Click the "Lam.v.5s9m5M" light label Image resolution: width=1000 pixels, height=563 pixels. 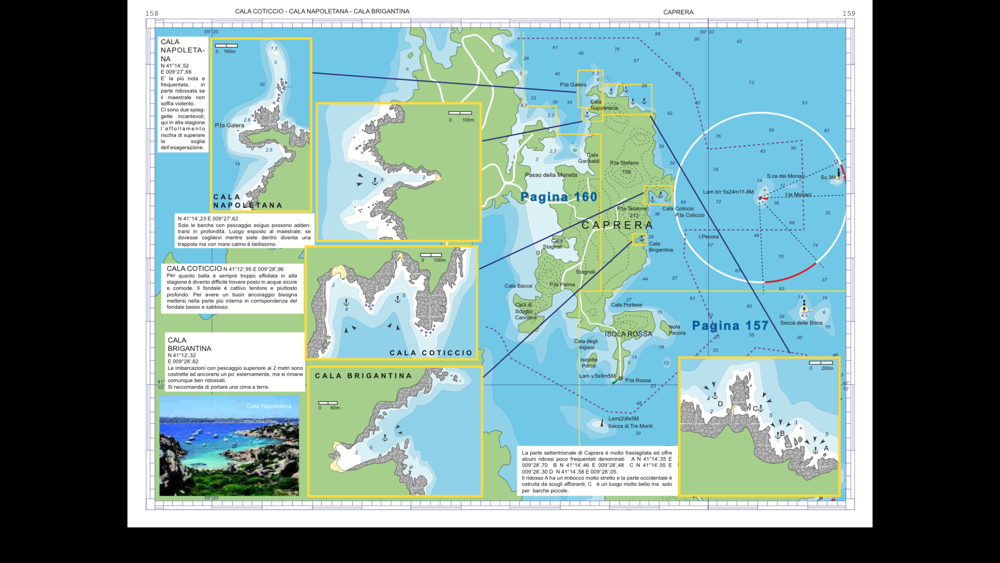(x=597, y=376)
